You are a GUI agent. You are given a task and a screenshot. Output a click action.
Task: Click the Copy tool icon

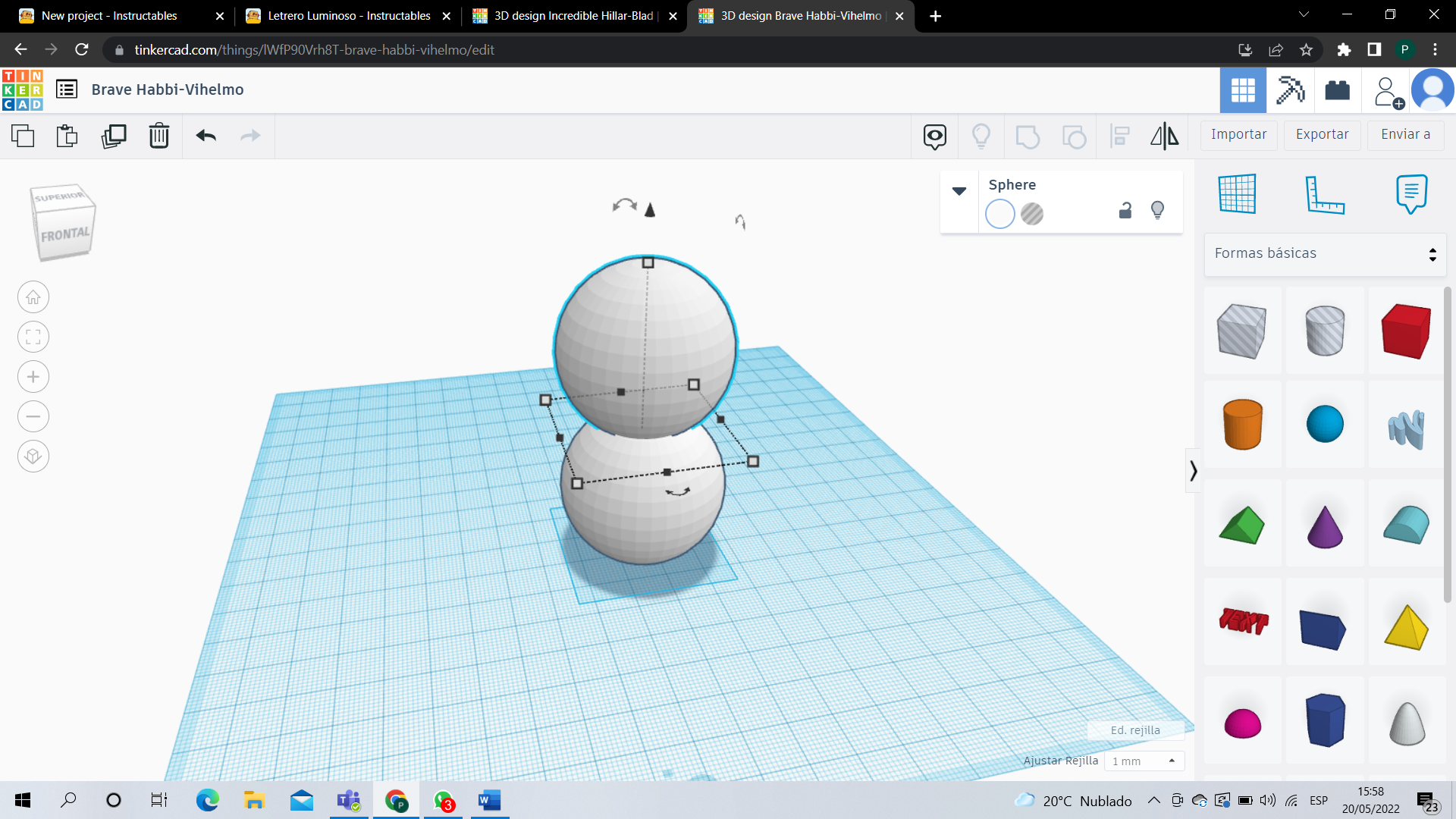click(x=23, y=136)
